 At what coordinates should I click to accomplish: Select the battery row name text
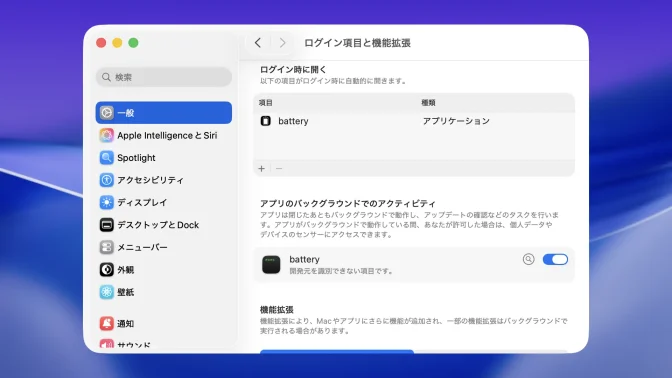[x=293, y=121]
